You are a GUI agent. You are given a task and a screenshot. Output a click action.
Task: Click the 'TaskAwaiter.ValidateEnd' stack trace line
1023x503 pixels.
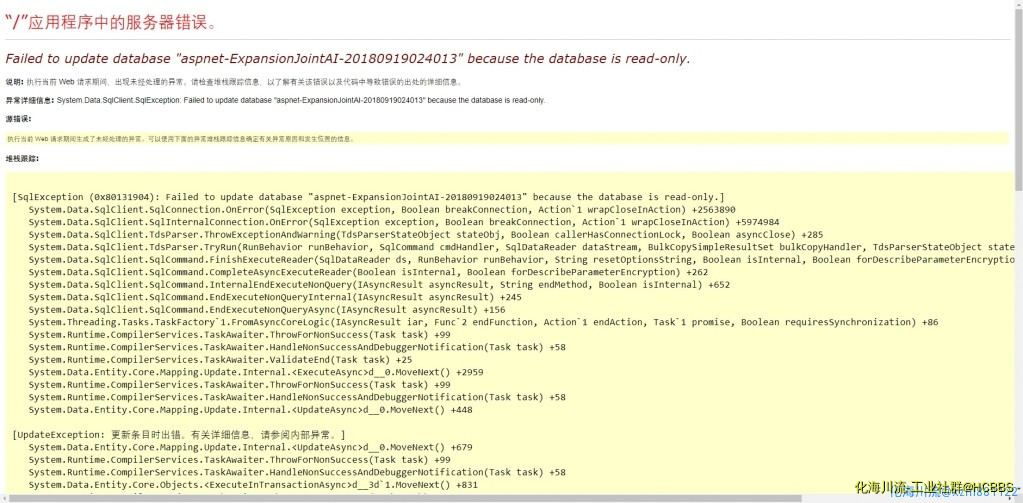click(x=220, y=359)
